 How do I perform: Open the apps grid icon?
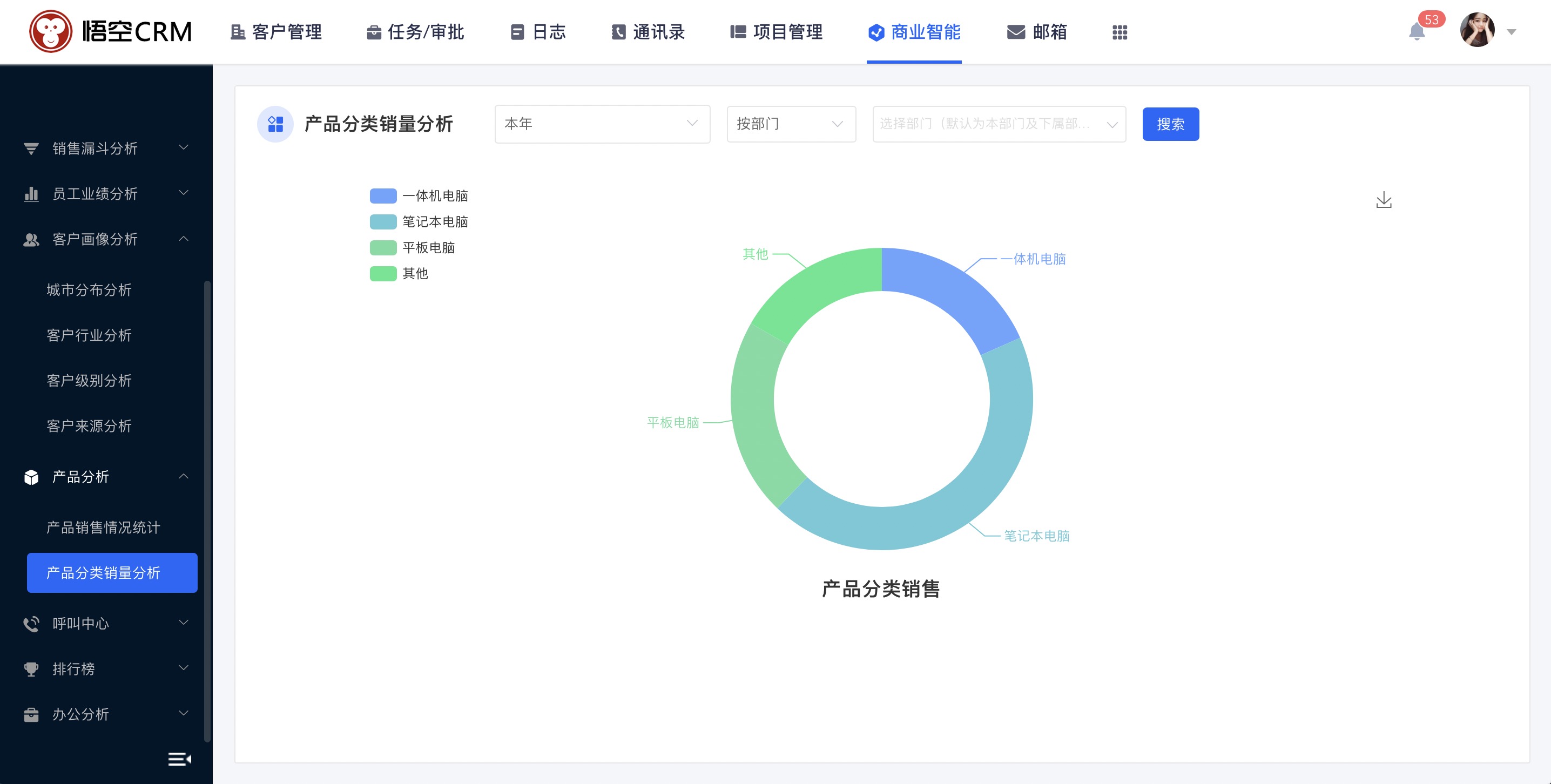point(1120,32)
